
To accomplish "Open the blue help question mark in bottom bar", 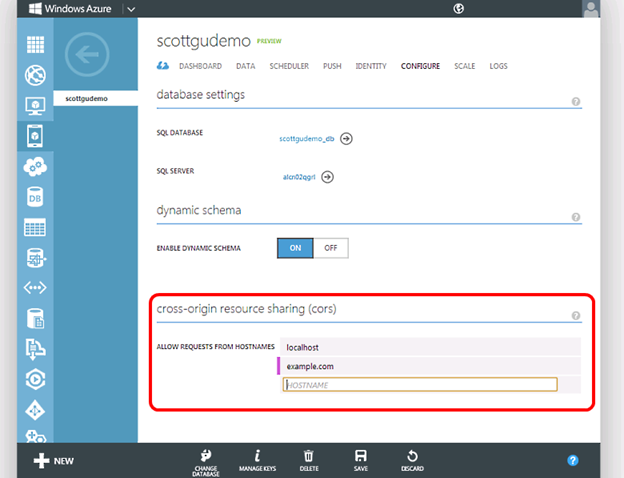I will 573,460.
